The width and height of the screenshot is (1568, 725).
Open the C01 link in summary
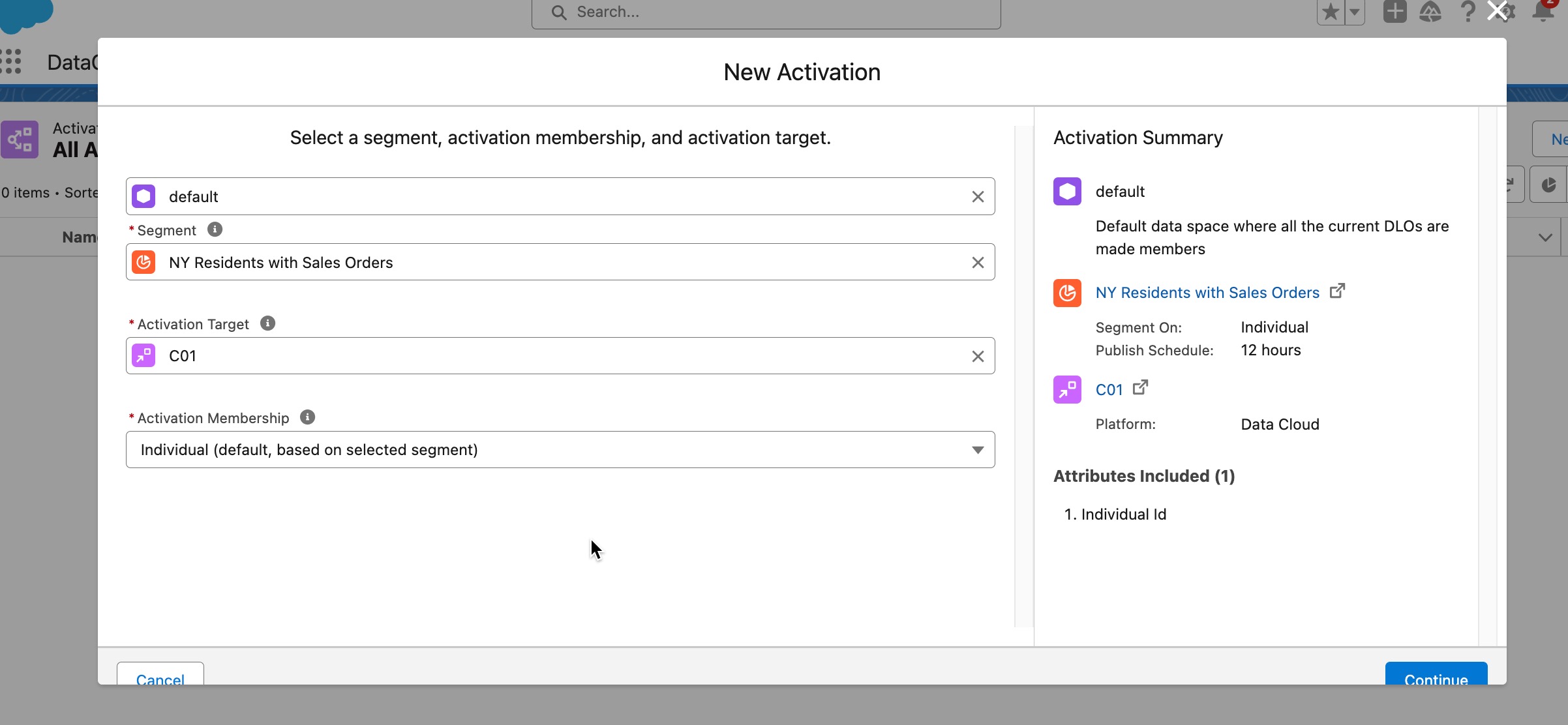1109,390
